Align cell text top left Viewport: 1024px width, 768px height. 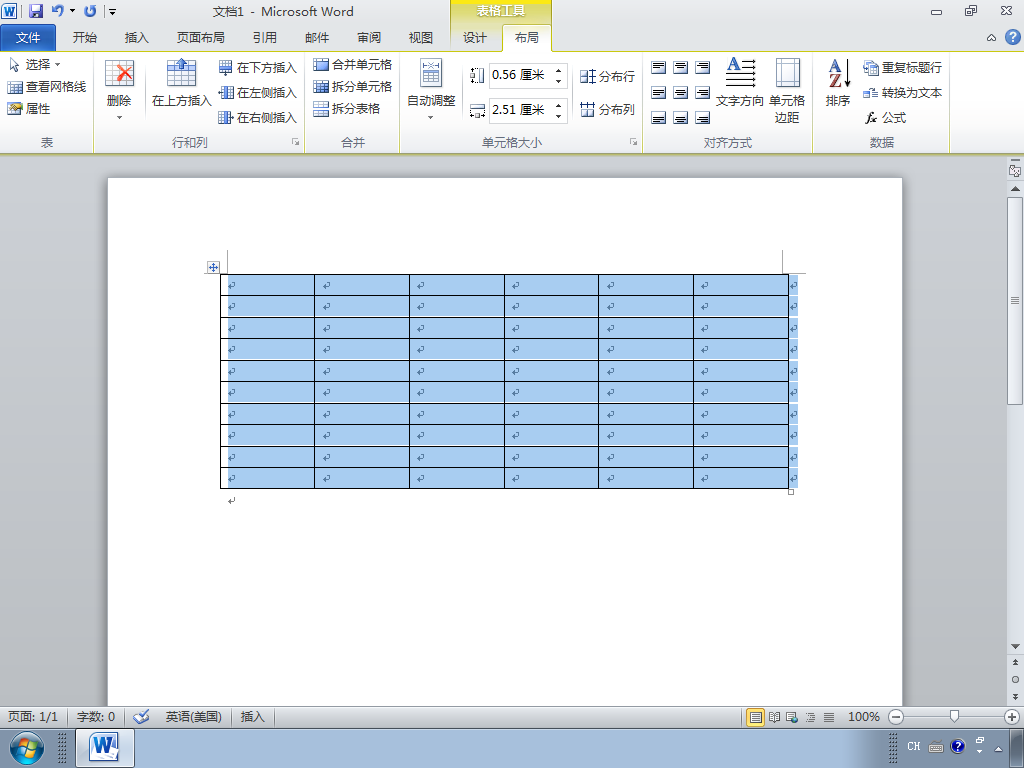pyautogui.click(x=659, y=67)
